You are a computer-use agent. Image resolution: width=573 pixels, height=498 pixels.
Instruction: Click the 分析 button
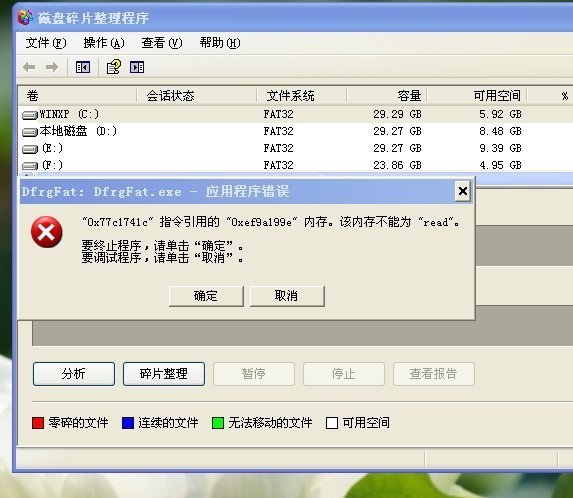click(x=74, y=374)
